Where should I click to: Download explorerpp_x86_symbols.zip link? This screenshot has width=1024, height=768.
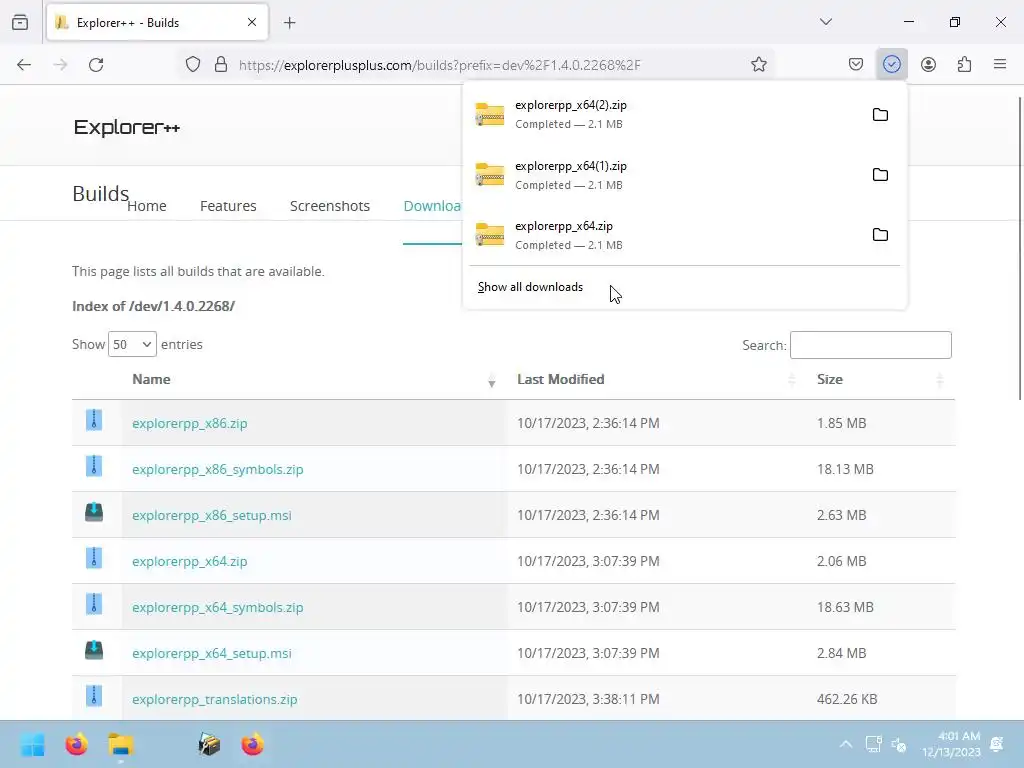(x=217, y=470)
